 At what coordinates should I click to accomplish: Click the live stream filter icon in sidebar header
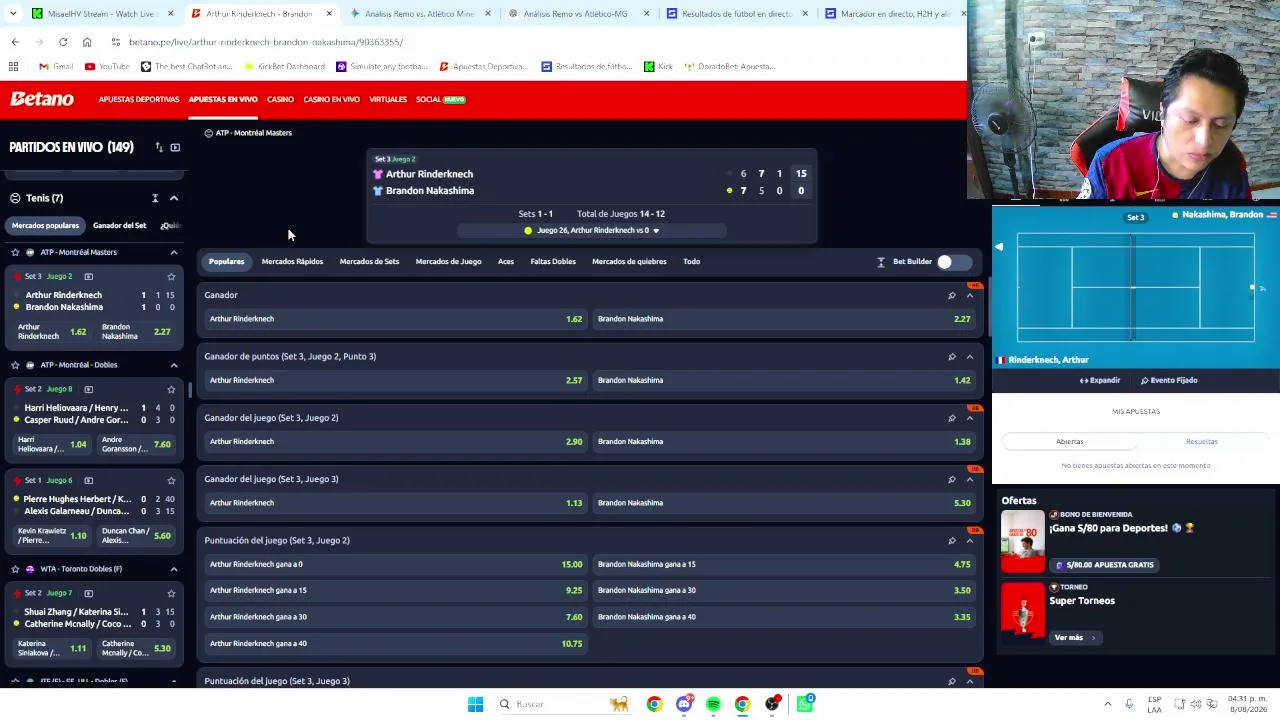(x=175, y=147)
